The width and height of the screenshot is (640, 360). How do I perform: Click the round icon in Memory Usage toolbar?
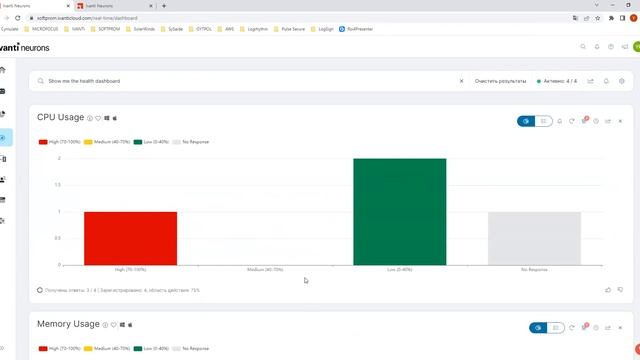coord(596,328)
